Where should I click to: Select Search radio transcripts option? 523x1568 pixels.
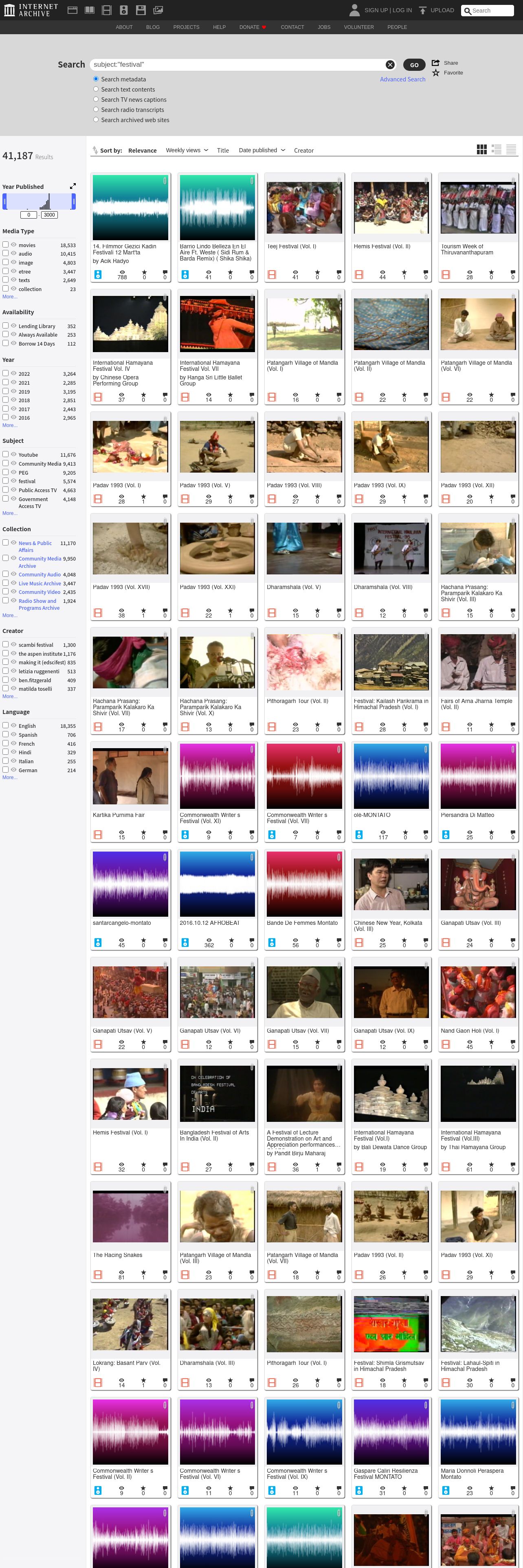(96, 109)
